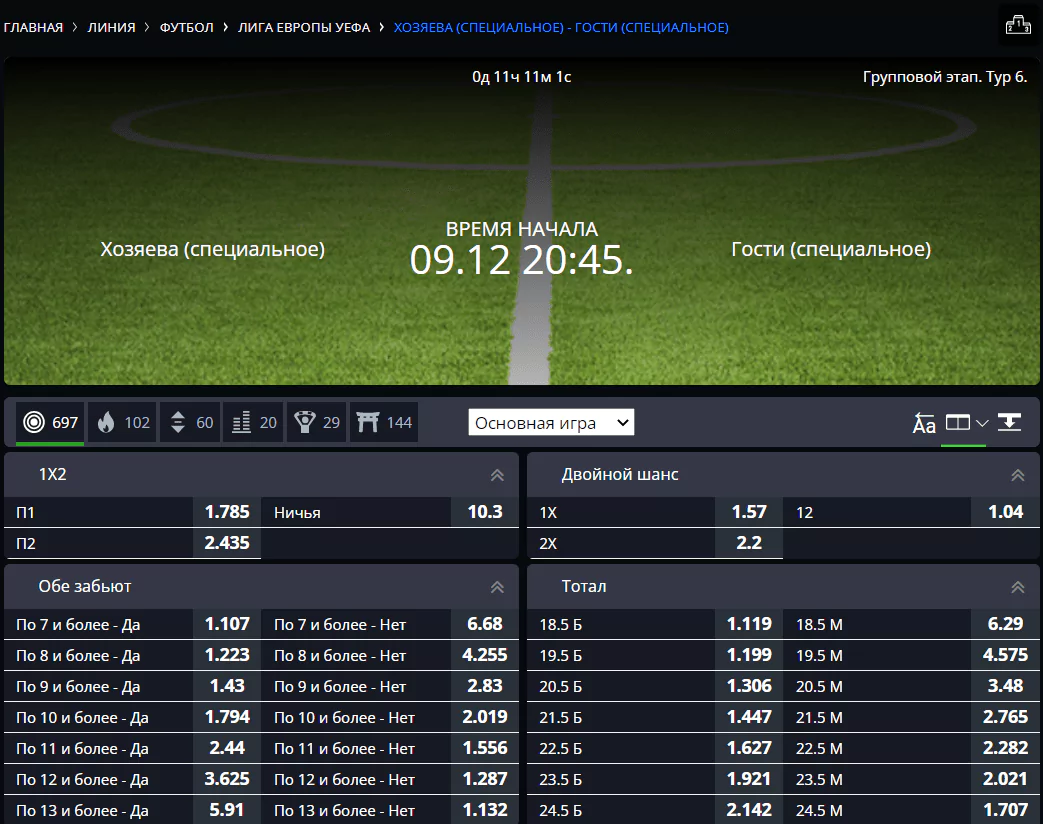
Task: Open the up-down arrows tab with 60
Action: point(192,422)
